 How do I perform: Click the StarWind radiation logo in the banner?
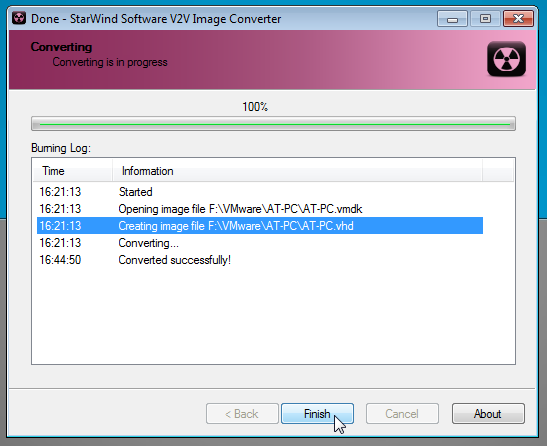coord(507,59)
